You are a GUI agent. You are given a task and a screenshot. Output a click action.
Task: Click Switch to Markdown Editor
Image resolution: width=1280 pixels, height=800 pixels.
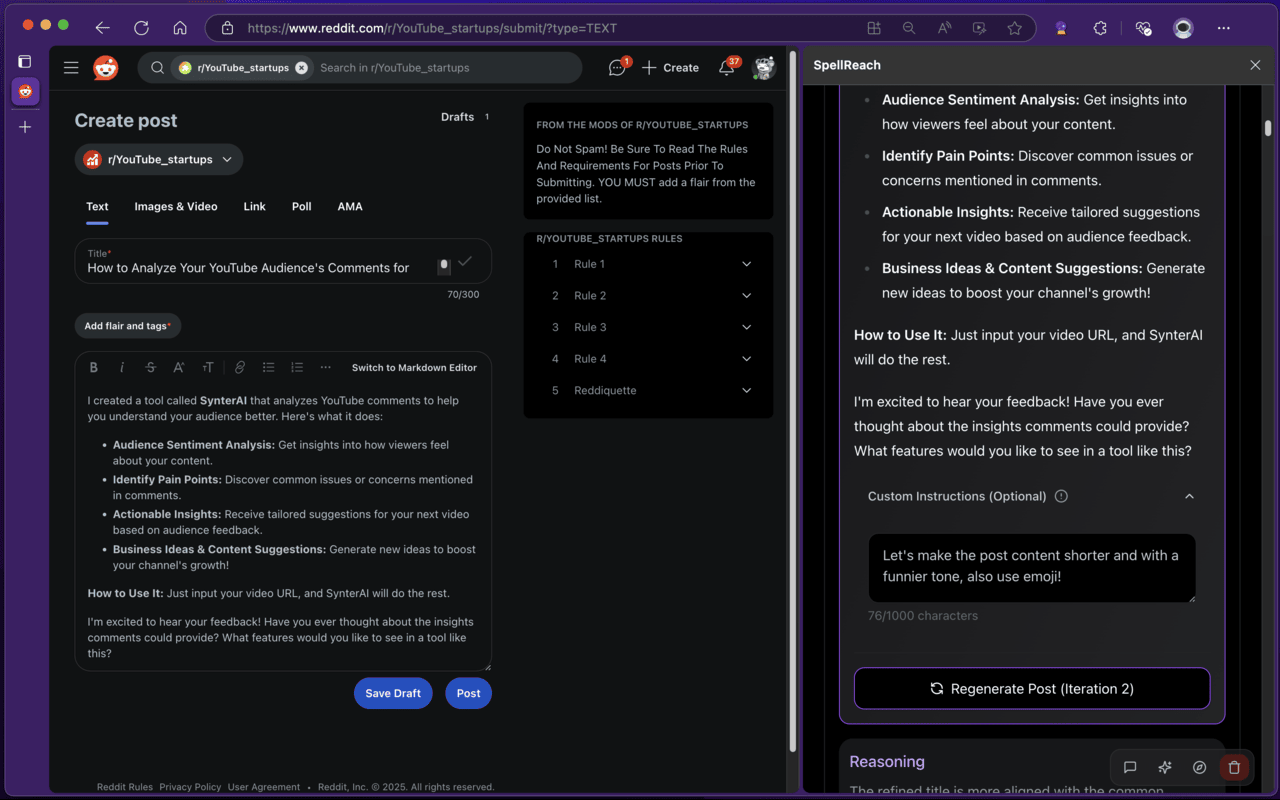[414, 368]
